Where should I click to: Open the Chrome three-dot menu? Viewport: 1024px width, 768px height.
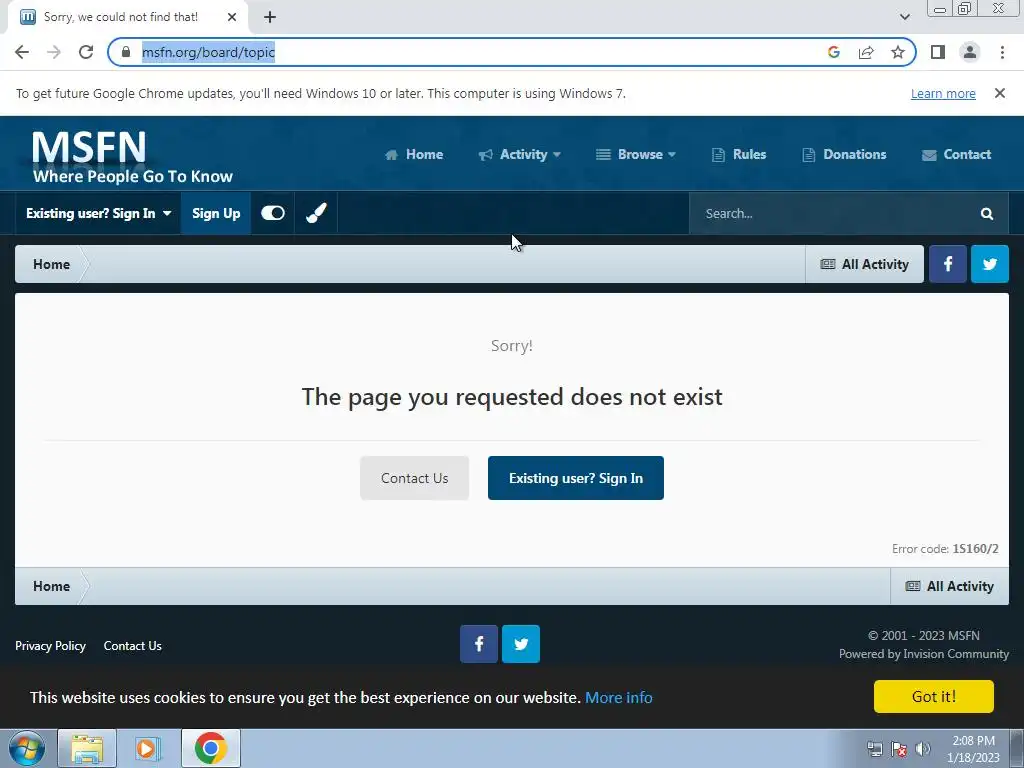click(1002, 52)
